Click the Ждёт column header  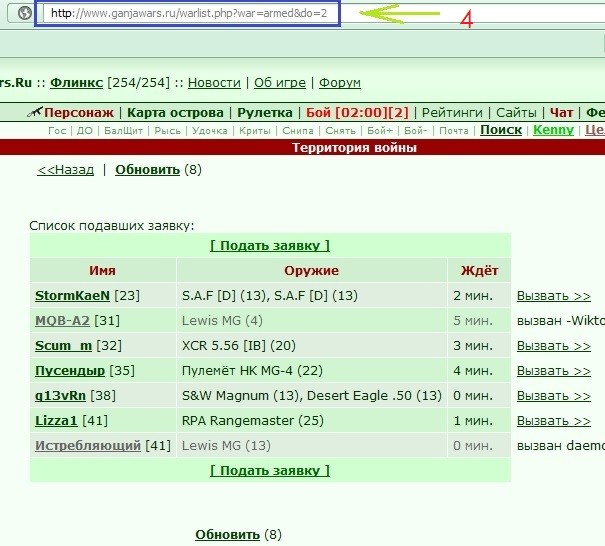pyautogui.click(x=479, y=270)
